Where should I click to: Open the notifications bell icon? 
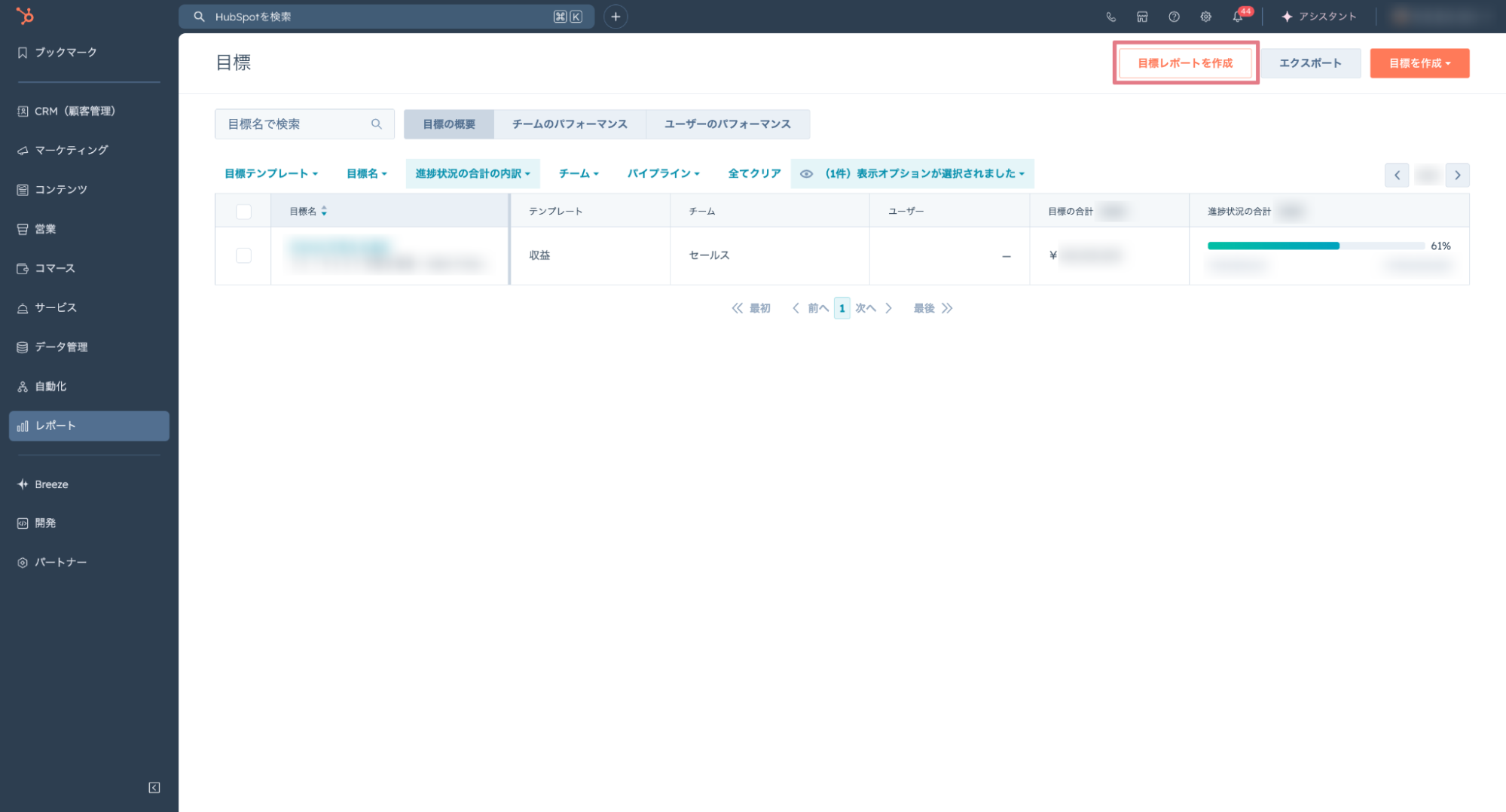[x=1237, y=17]
